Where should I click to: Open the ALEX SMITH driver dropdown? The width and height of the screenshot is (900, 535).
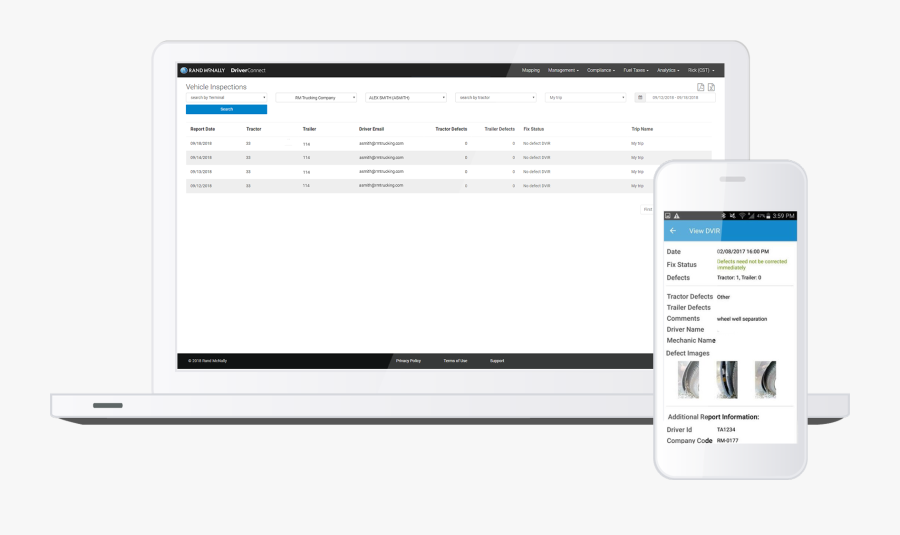(405, 98)
